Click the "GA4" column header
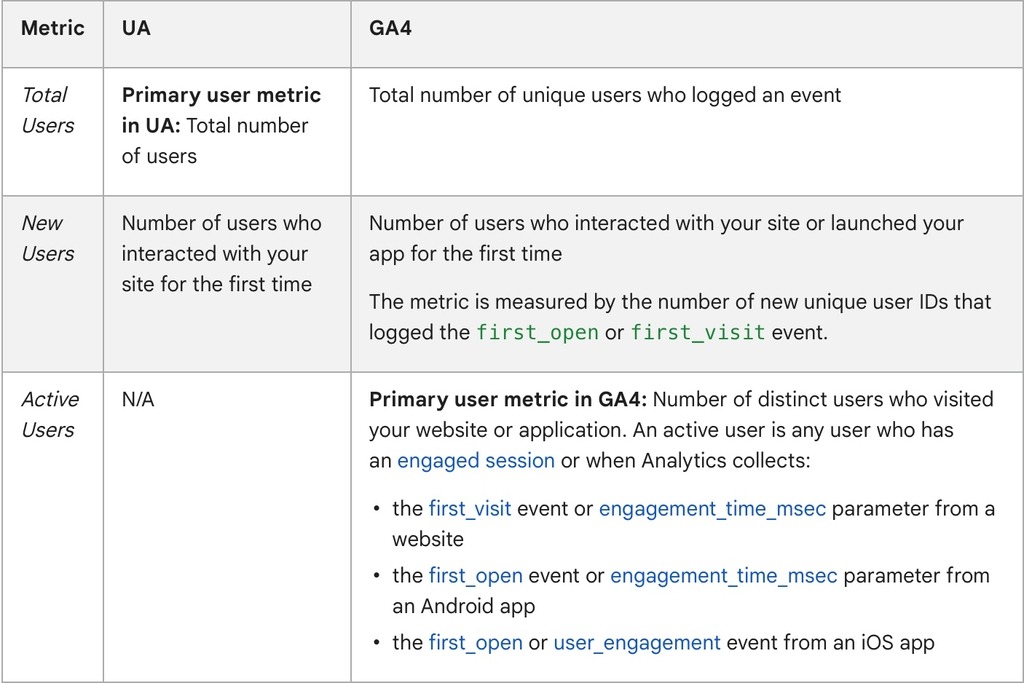The width and height of the screenshot is (1024, 683). coord(390,28)
